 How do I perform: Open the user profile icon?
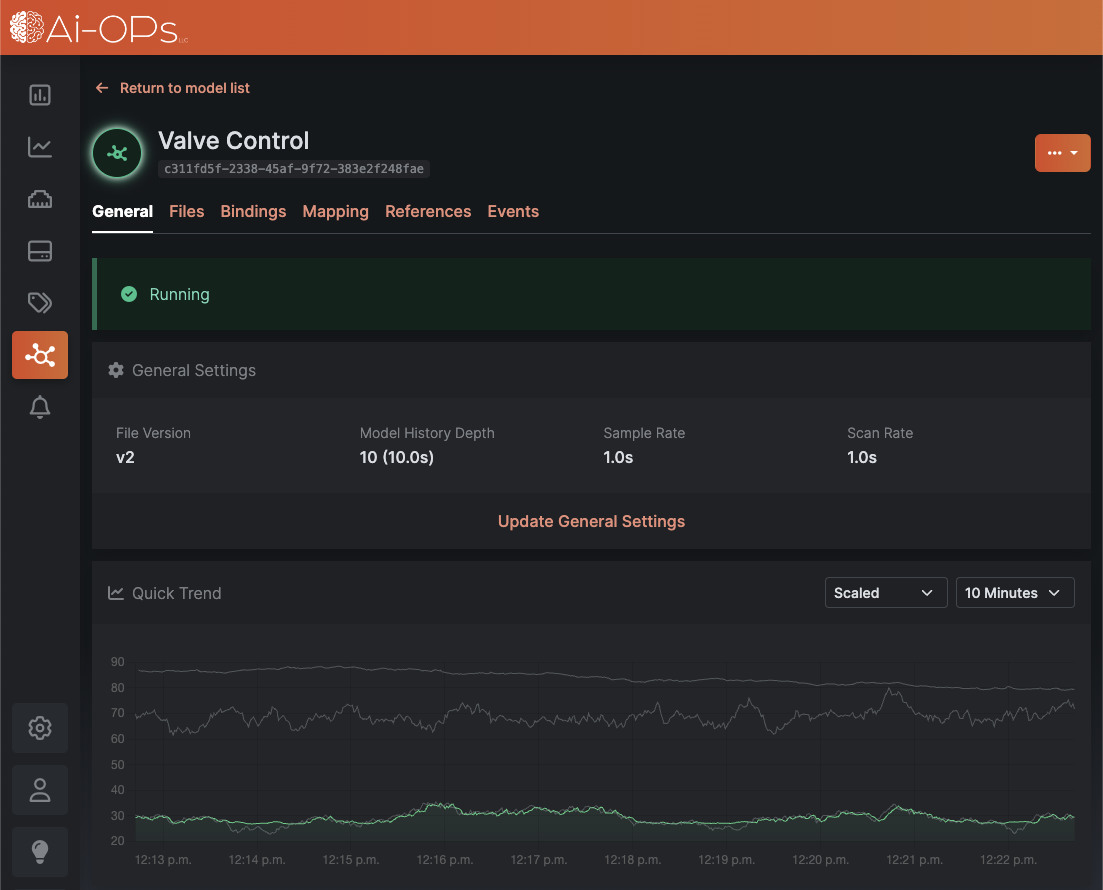click(40, 790)
